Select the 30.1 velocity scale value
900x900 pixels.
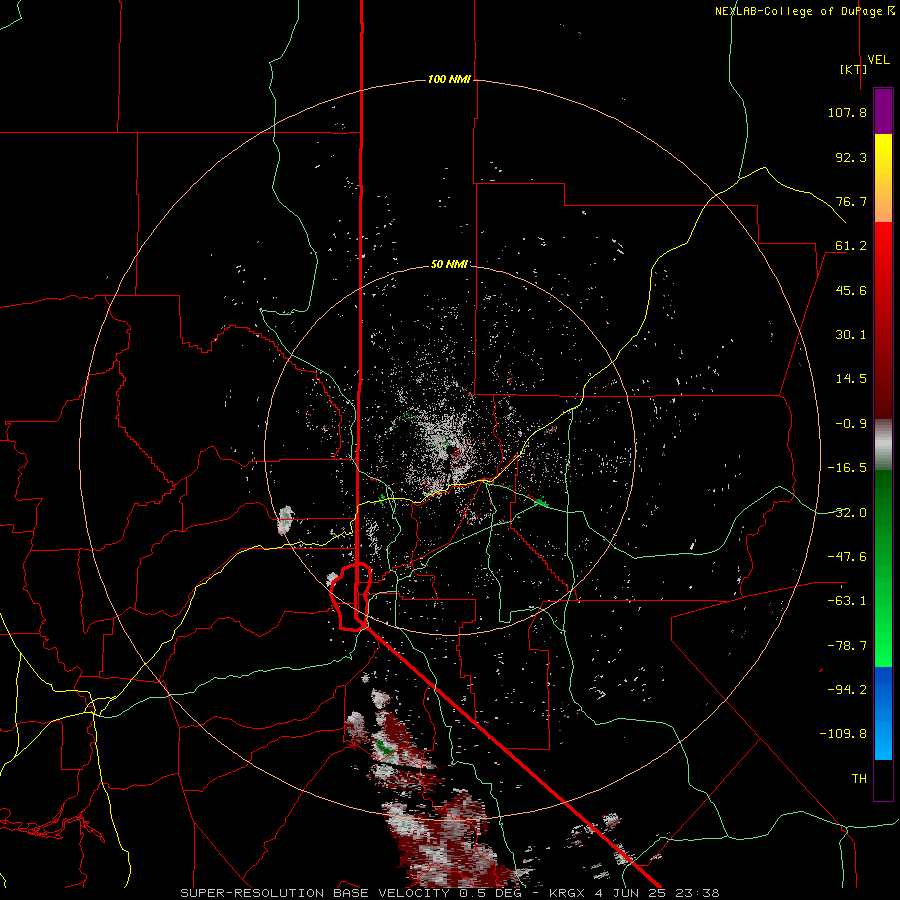[x=851, y=335]
